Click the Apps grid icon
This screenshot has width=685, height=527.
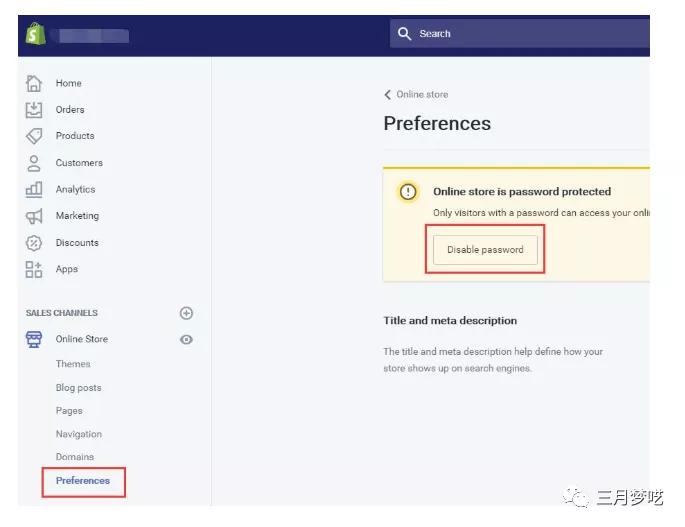click(x=34, y=269)
